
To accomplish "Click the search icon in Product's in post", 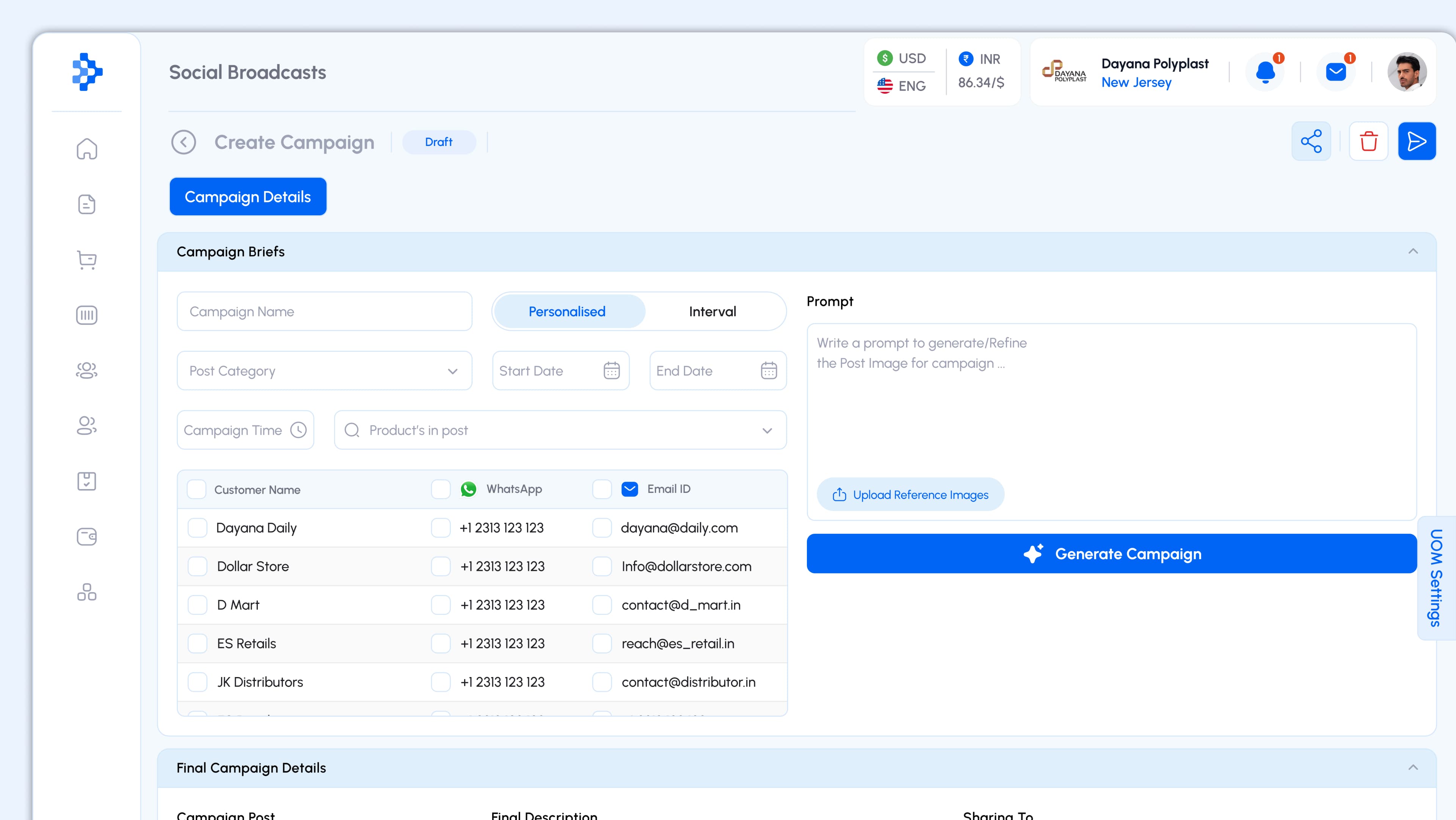I will (x=351, y=430).
